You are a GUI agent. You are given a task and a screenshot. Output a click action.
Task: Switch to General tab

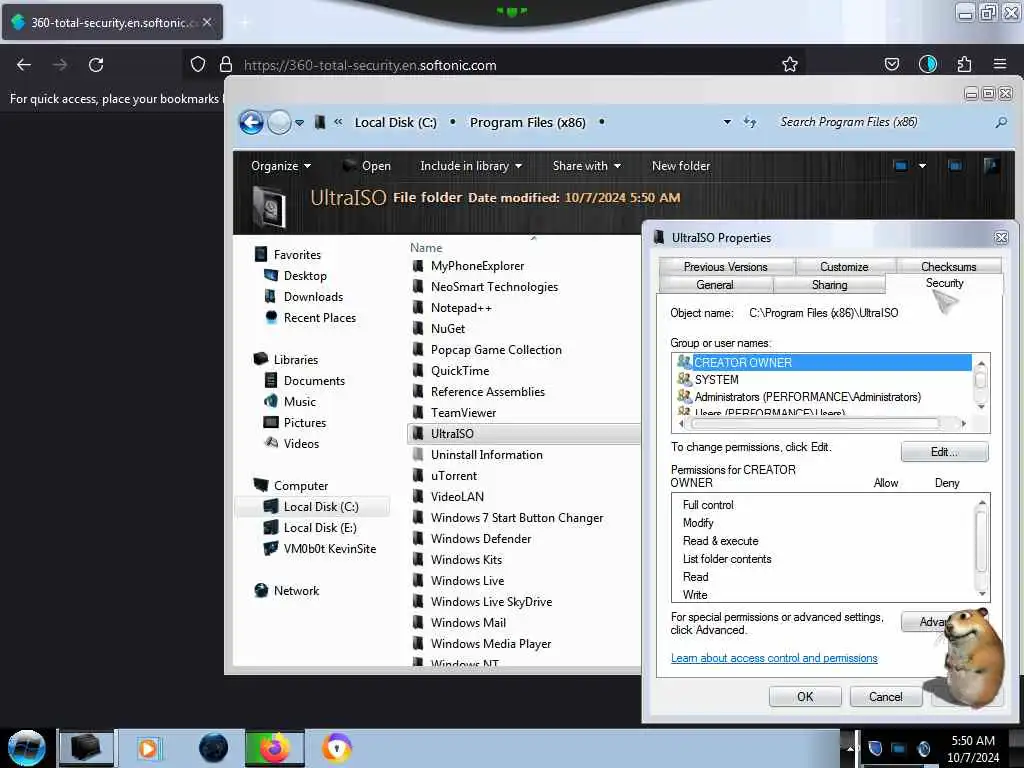pos(715,285)
